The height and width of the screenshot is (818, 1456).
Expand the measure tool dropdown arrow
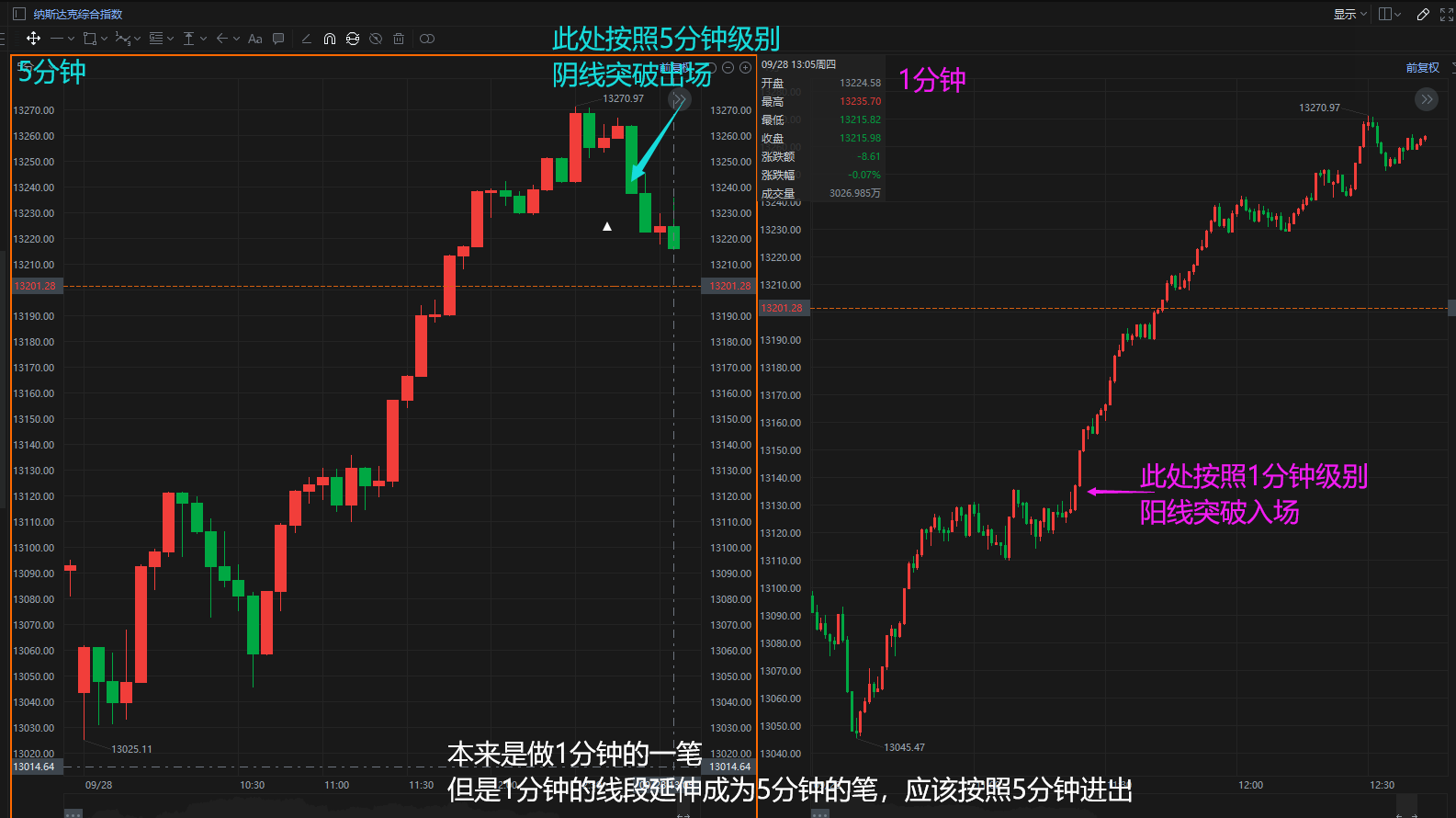203,39
